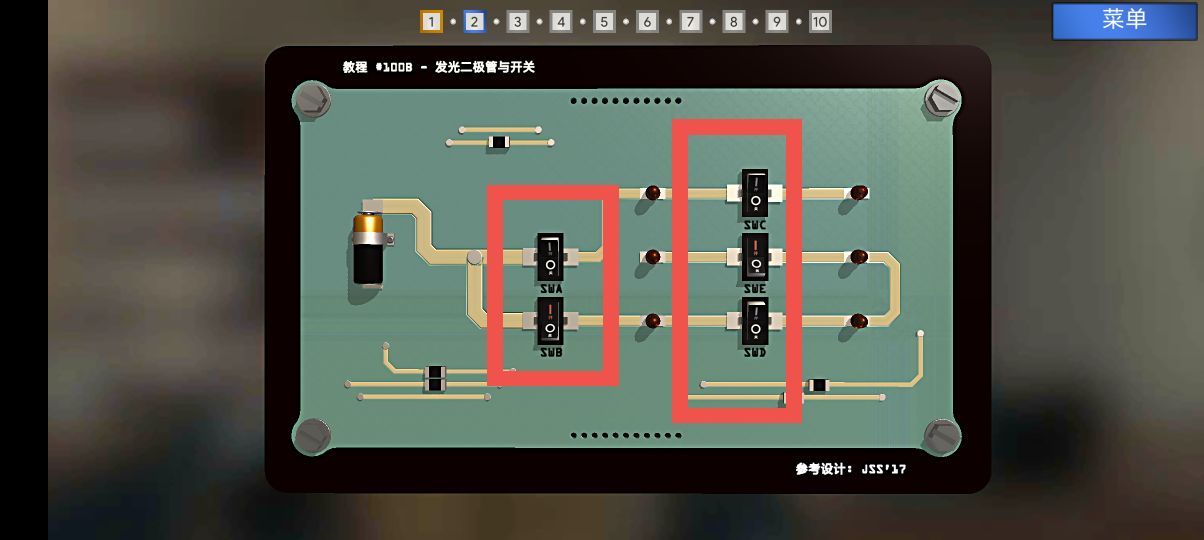The image size is (1204, 540).
Task: Go to level page 5
Action: (x=604, y=21)
